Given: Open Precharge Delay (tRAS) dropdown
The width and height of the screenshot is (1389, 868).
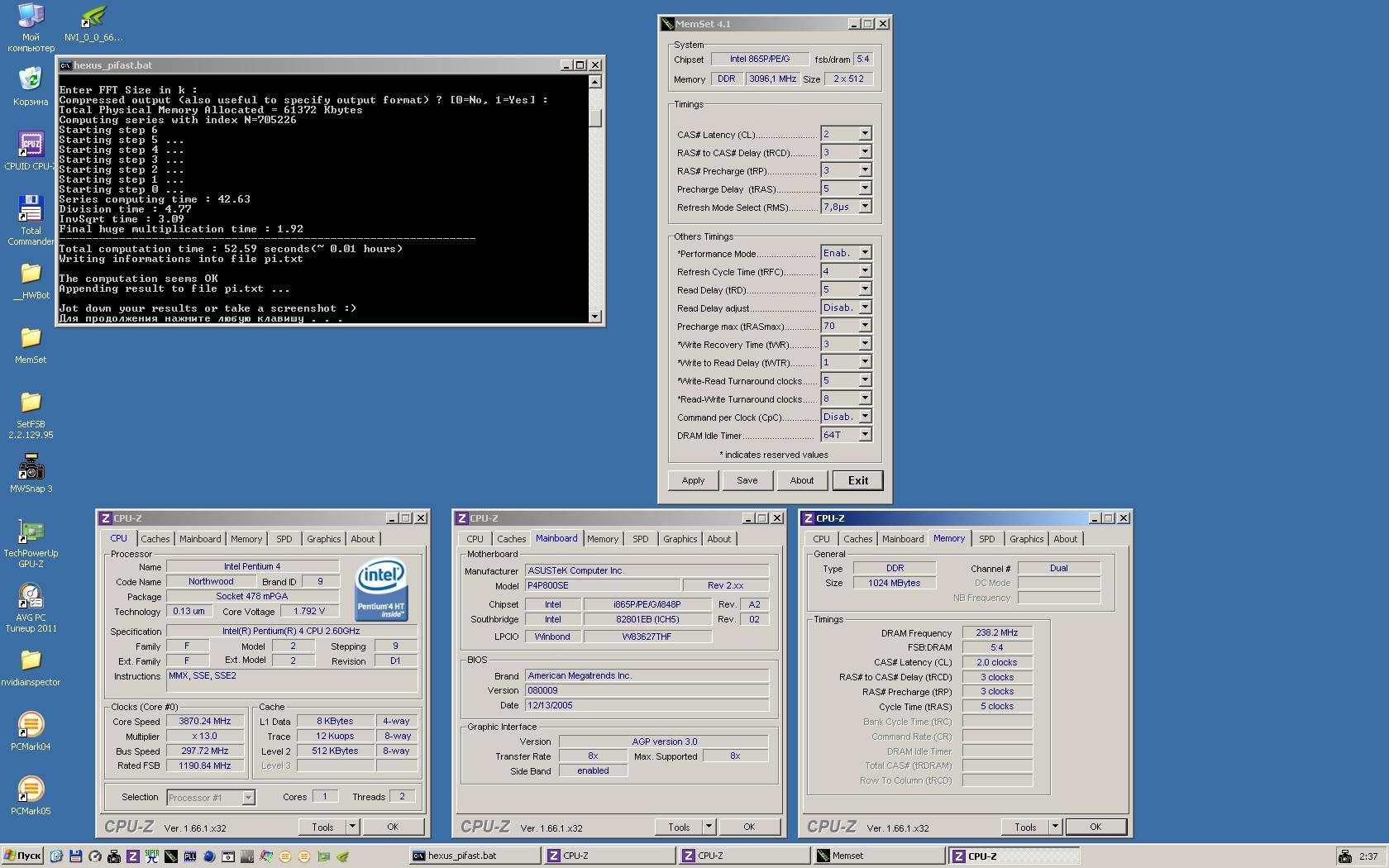Looking at the screenshot, I should (865, 188).
